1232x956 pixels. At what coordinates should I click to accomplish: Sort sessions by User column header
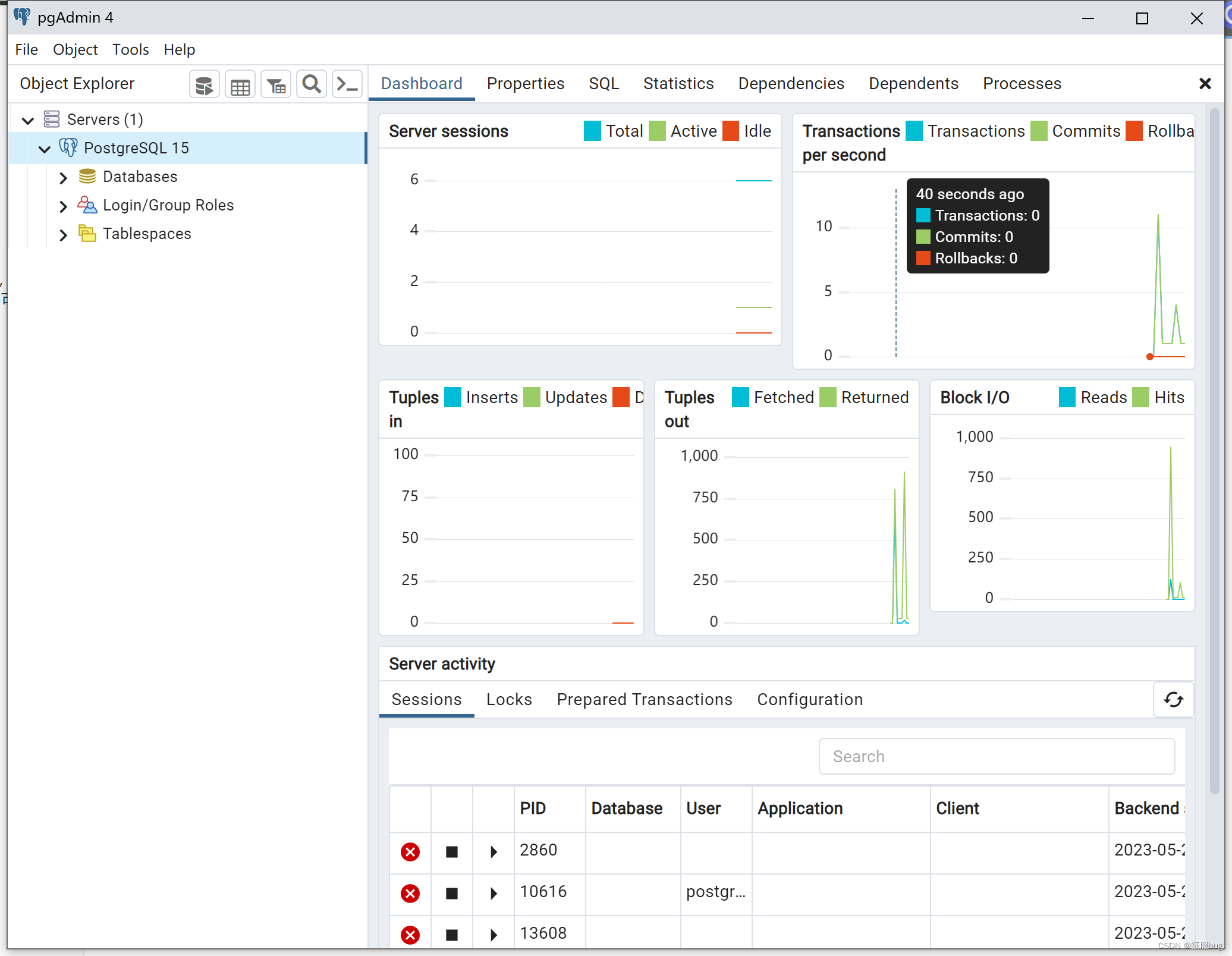[703, 809]
